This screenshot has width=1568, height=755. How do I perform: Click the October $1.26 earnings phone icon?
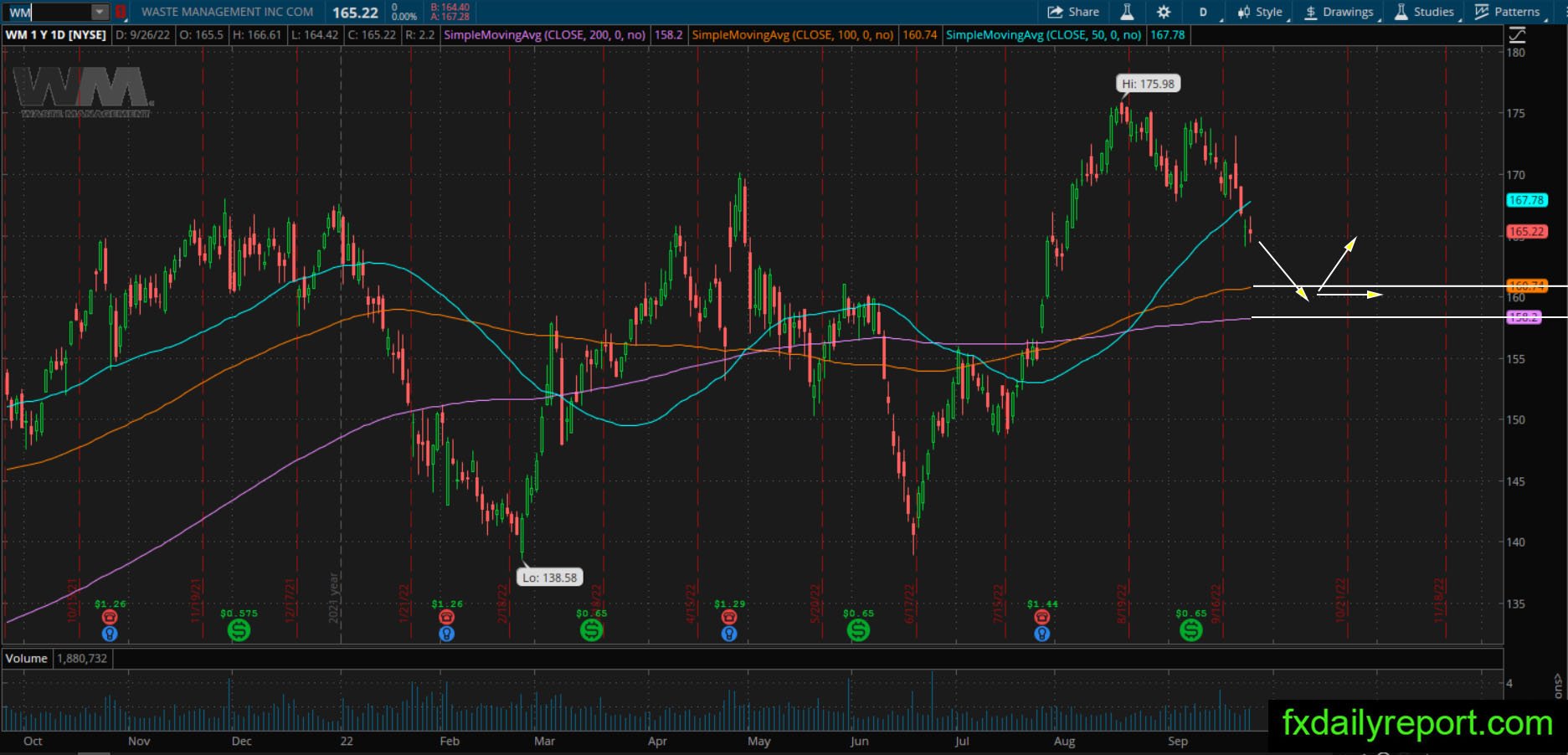click(110, 617)
